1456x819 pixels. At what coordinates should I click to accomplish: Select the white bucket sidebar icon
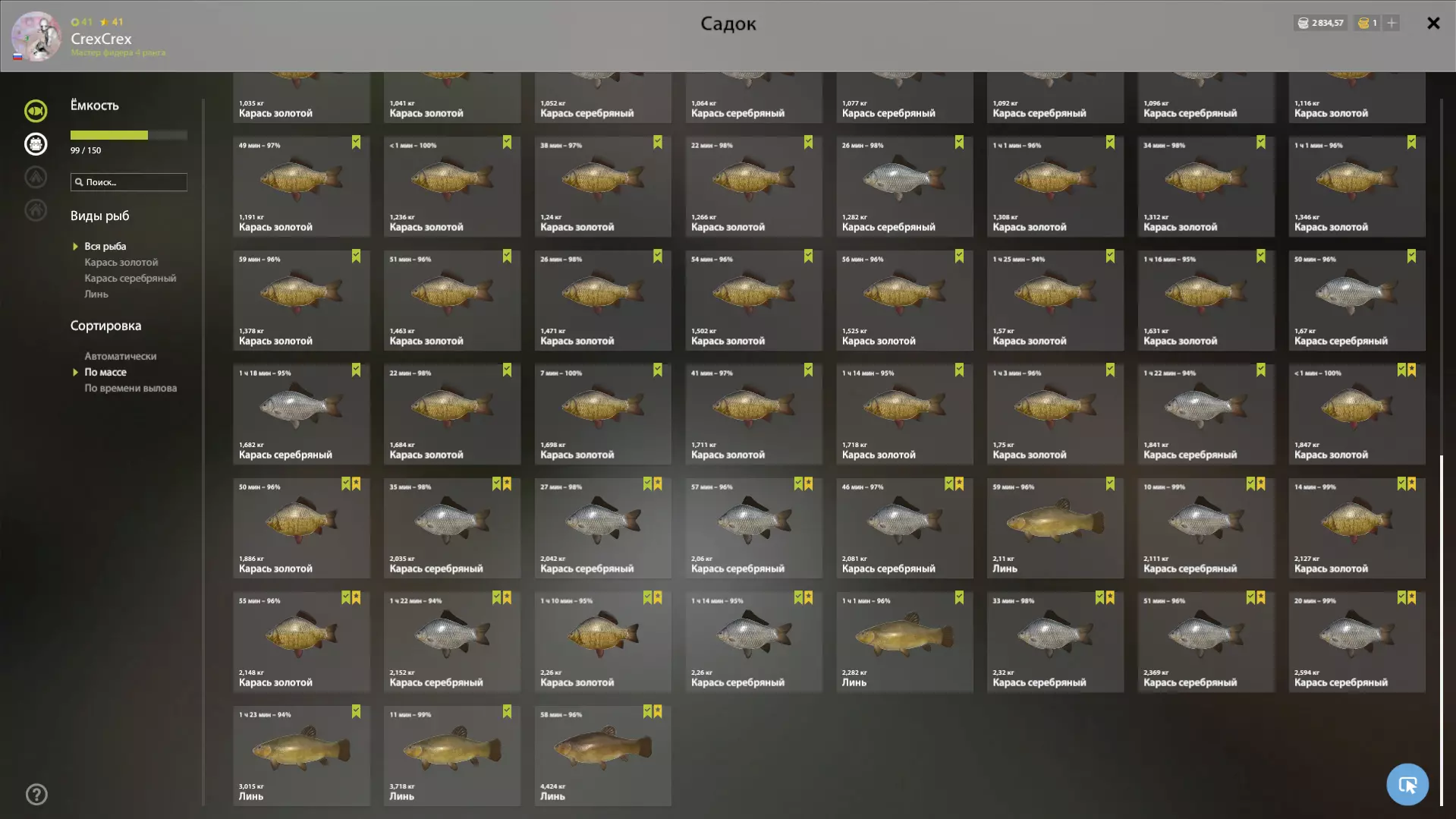(36, 144)
